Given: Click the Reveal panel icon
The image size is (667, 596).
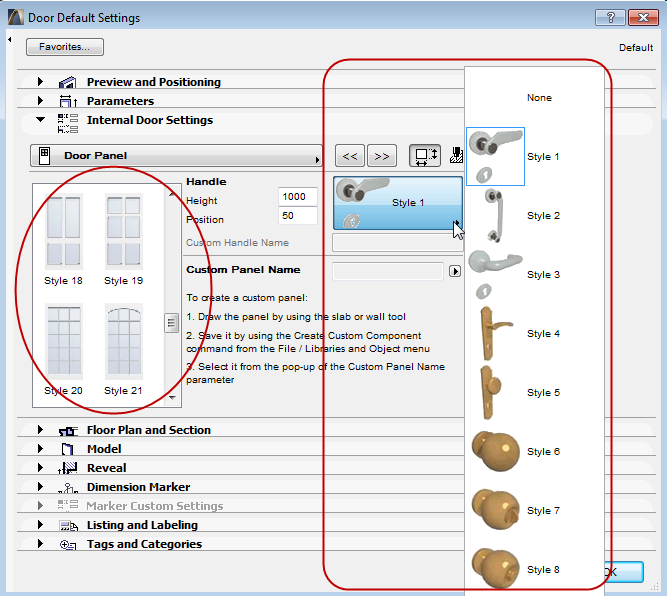Looking at the screenshot, I should tap(68, 468).
